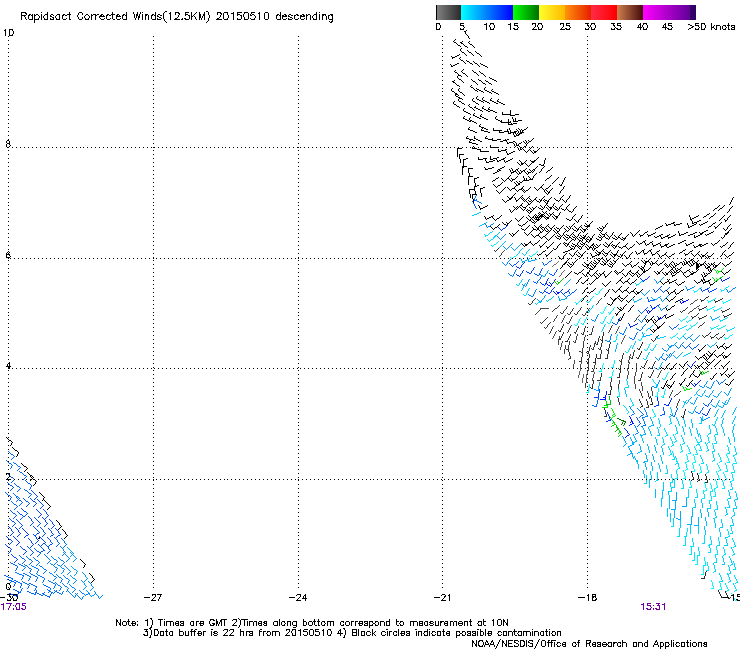Click the cyan-blue 5-15 knots legend band
740x650 pixels.
tap(487, 12)
